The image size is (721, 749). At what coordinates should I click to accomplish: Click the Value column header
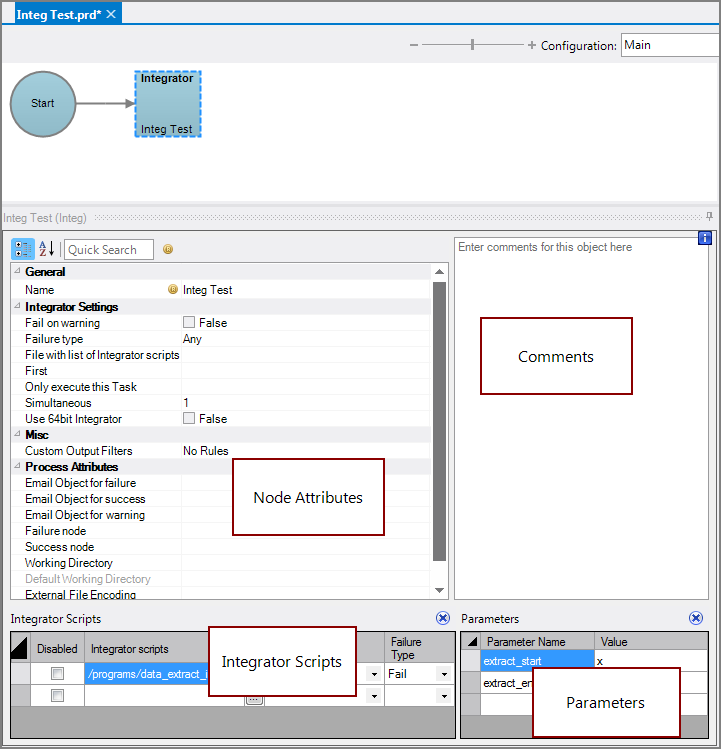[x=651, y=642]
